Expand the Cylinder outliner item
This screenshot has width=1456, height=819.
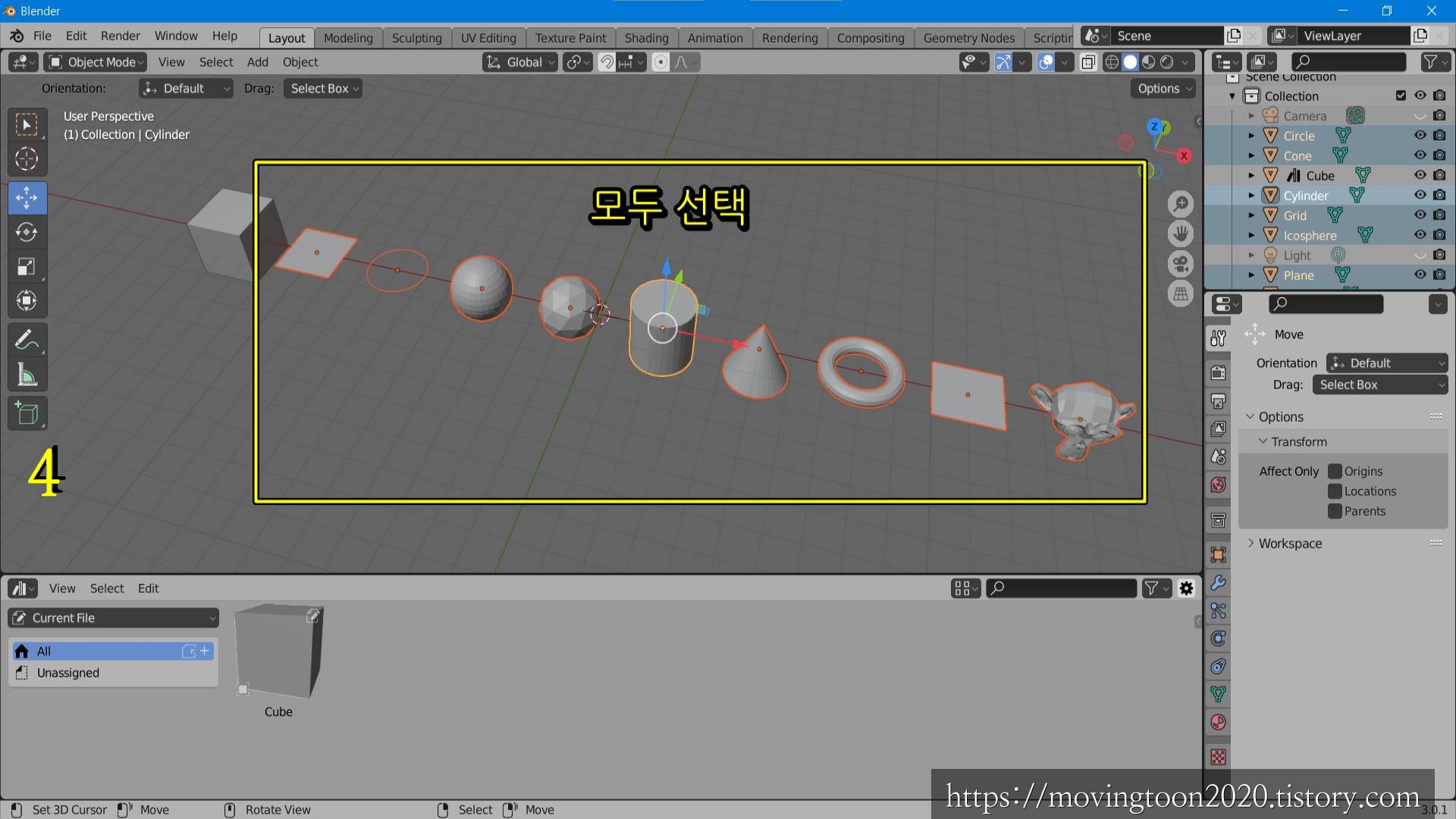1251,196
